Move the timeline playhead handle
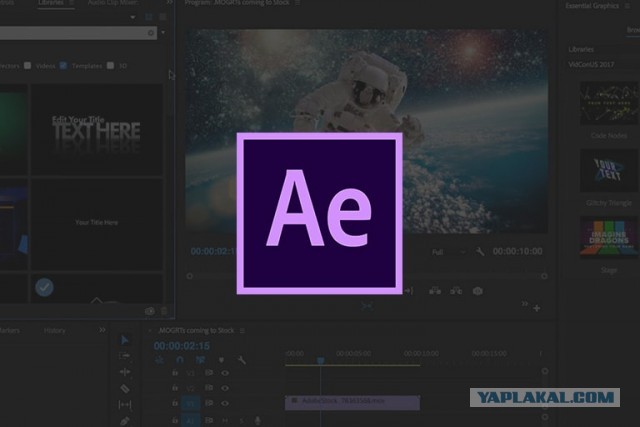640x427 pixels. pyautogui.click(x=321, y=360)
